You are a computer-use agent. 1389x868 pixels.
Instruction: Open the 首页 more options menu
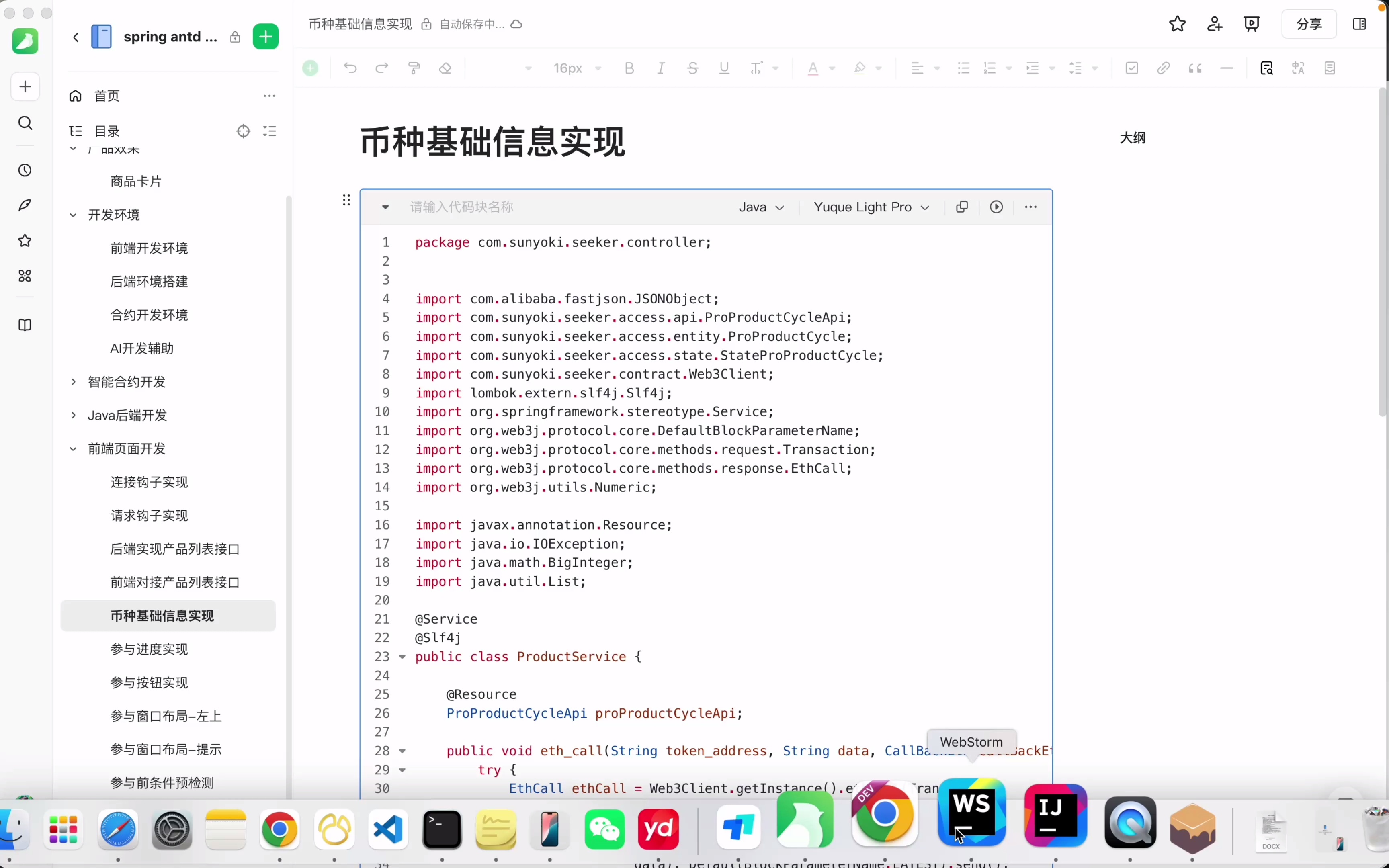pyautogui.click(x=269, y=96)
